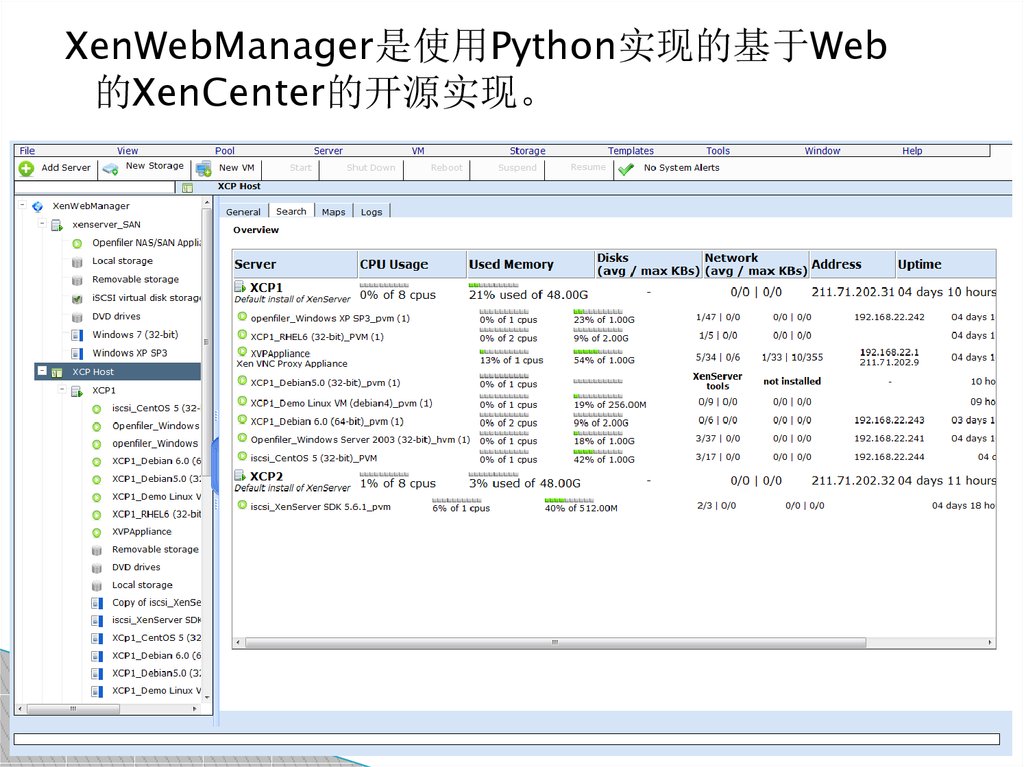Collapse the XenWebManager root tree node

tap(24, 206)
